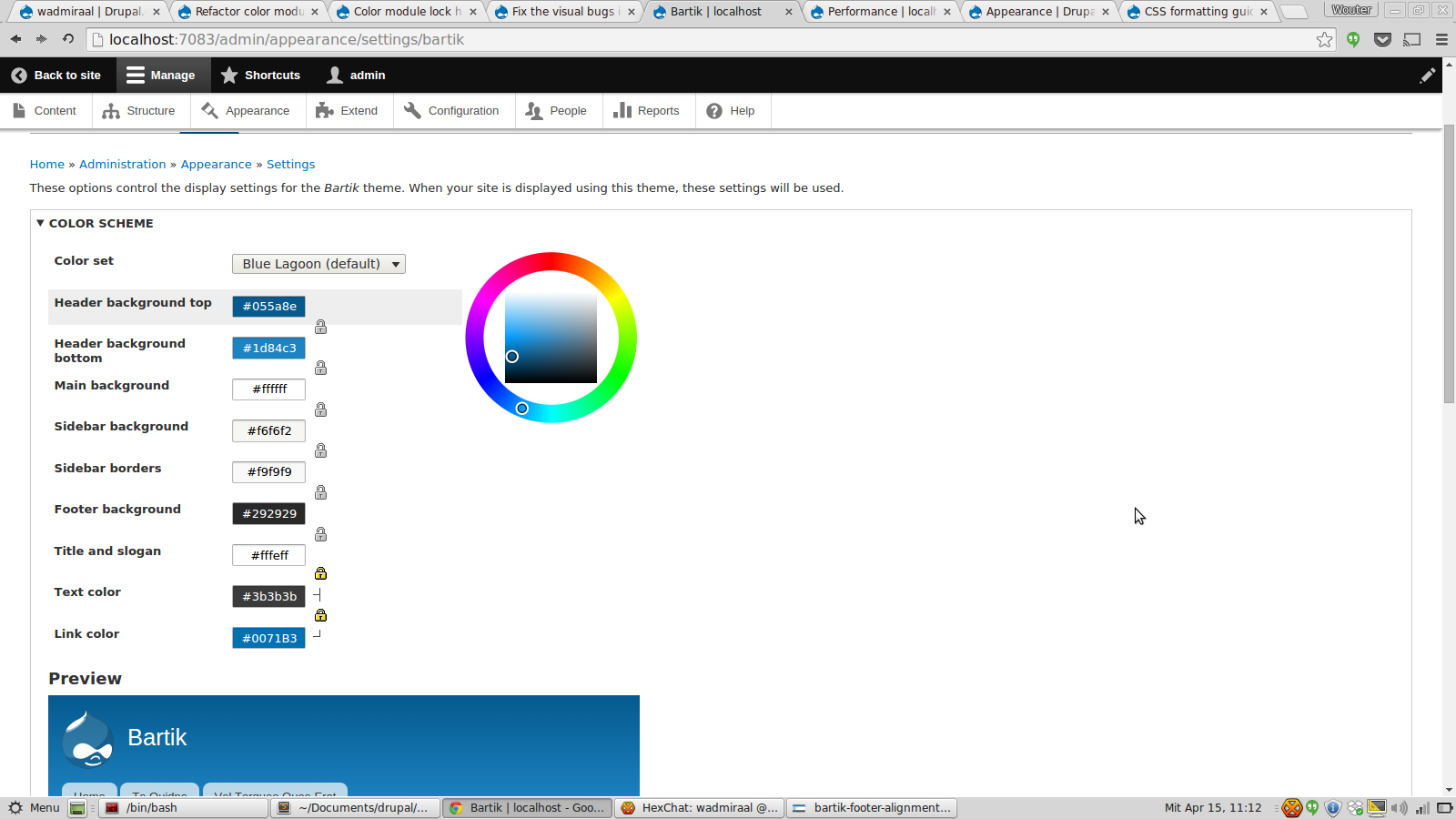Click the Back to site button
The height and width of the screenshot is (819, 1456).
click(x=56, y=75)
